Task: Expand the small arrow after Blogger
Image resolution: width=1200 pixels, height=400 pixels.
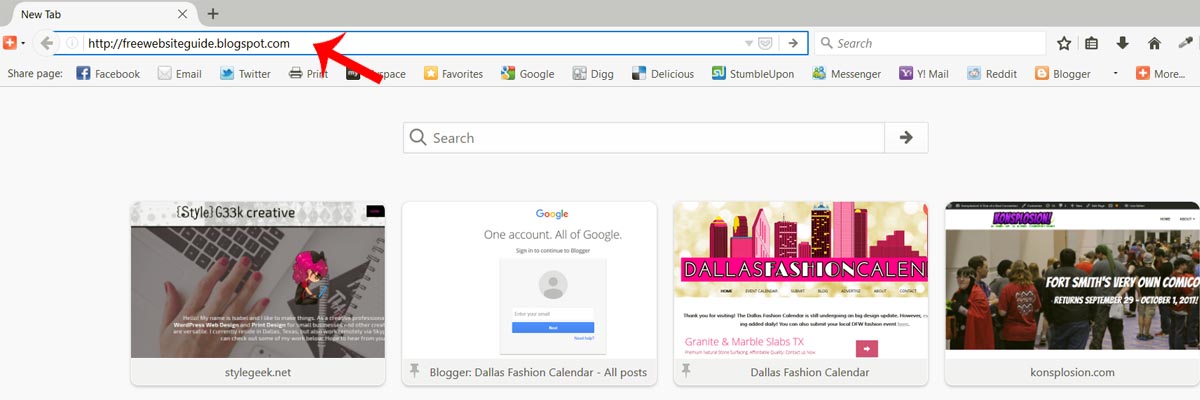Action: (1115, 73)
